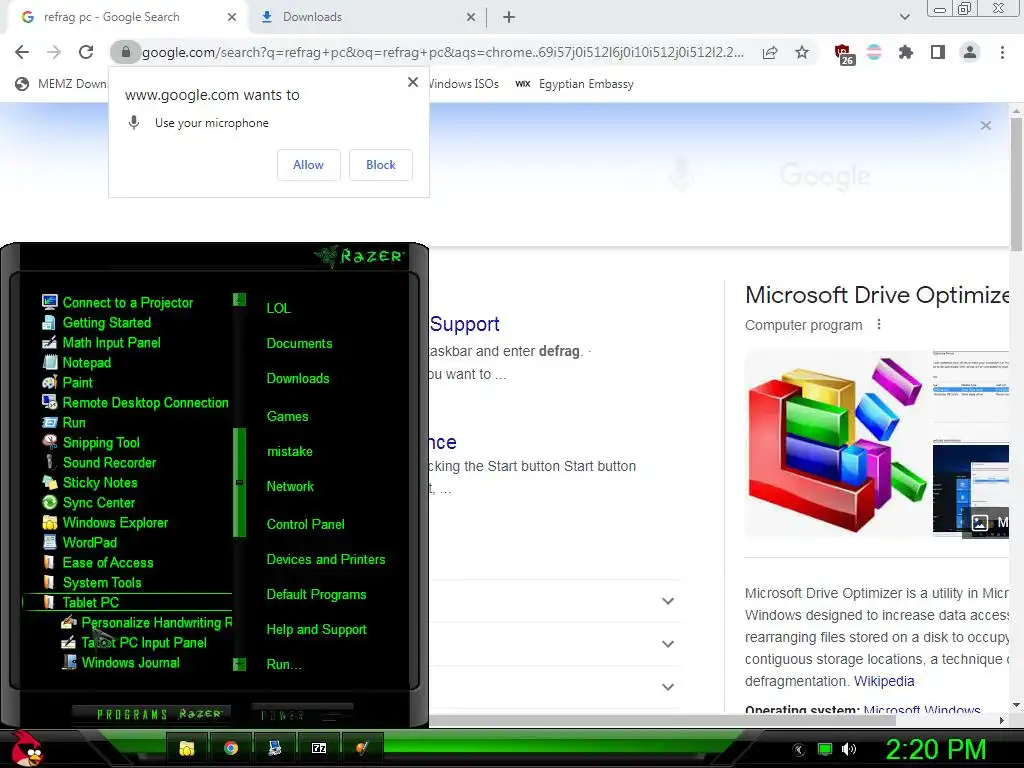Reload the current page
The width and height of the screenshot is (1024, 768).
86,52
